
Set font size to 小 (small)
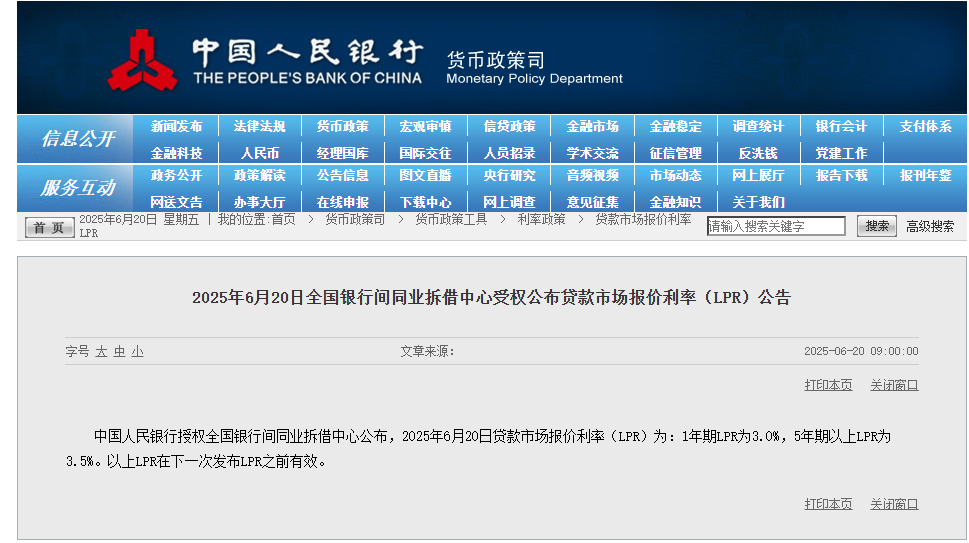[x=137, y=351]
